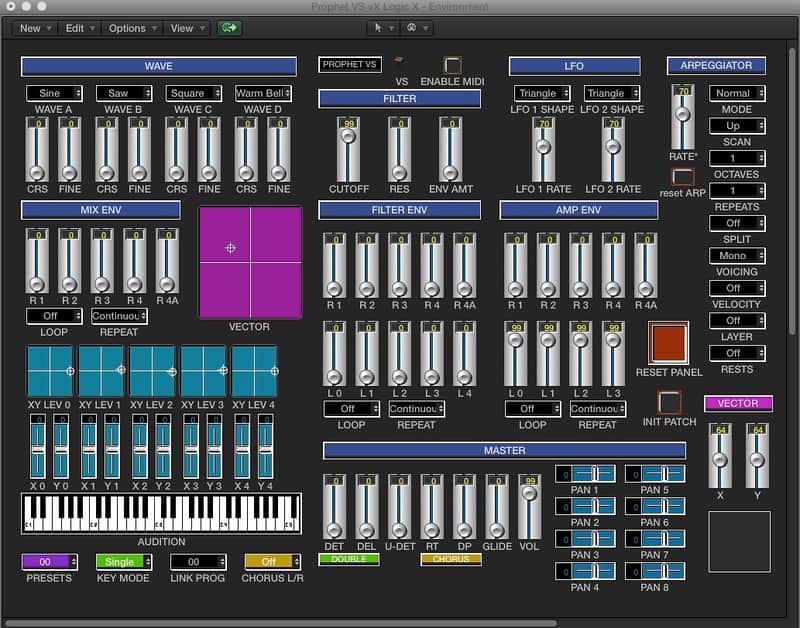This screenshot has width=800, height=628.
Task: Click the small VS instrument icon
Action: pos(399,60)
